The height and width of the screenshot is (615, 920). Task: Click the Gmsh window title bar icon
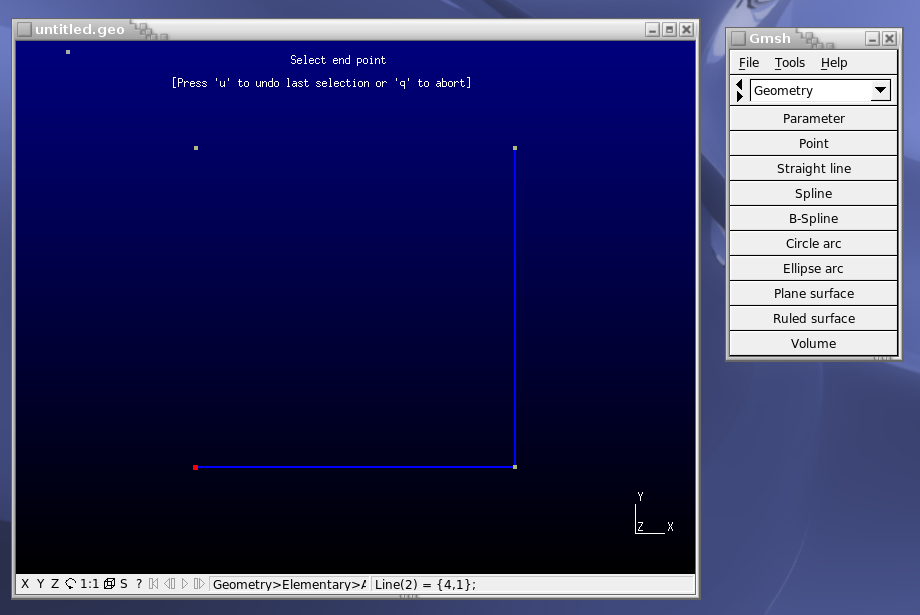point(738,39)
